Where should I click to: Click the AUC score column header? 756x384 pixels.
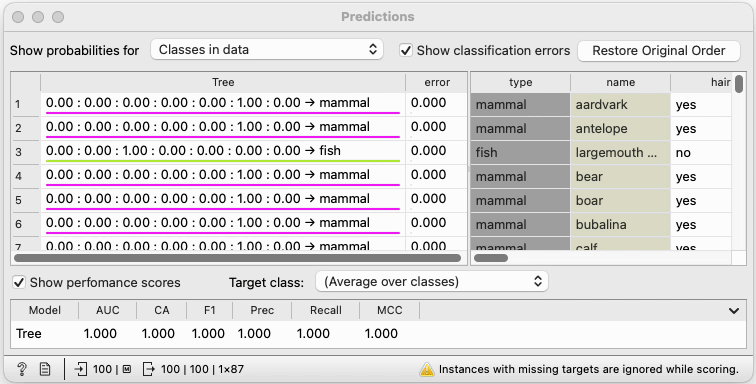click(x=108, y=310)
